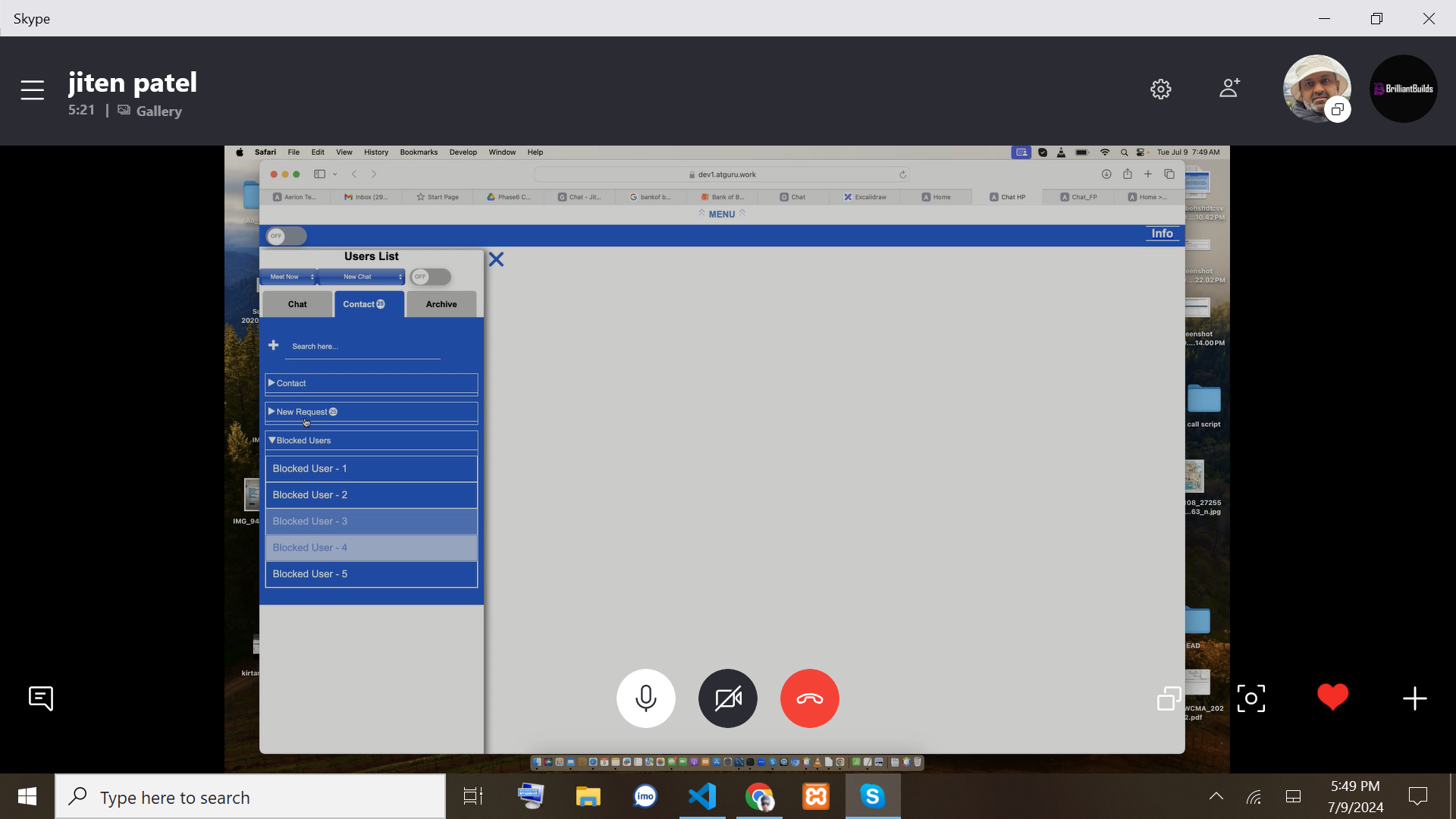Switch to the Archive tab
Viewport: 1456px width, 819px height.
(x=441, y=304)
